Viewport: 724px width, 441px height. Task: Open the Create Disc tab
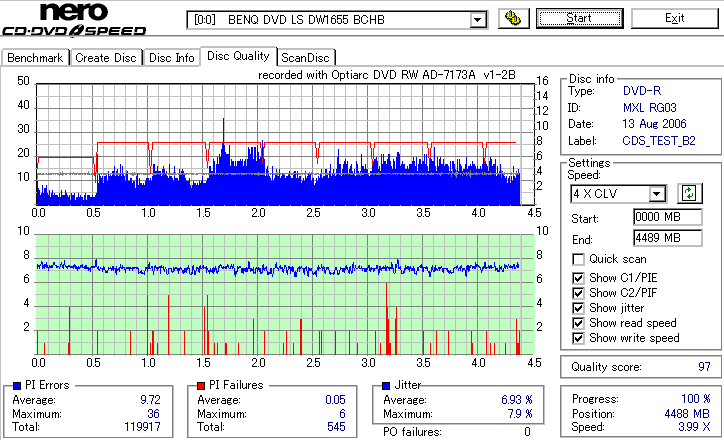(x=106, y=58)
